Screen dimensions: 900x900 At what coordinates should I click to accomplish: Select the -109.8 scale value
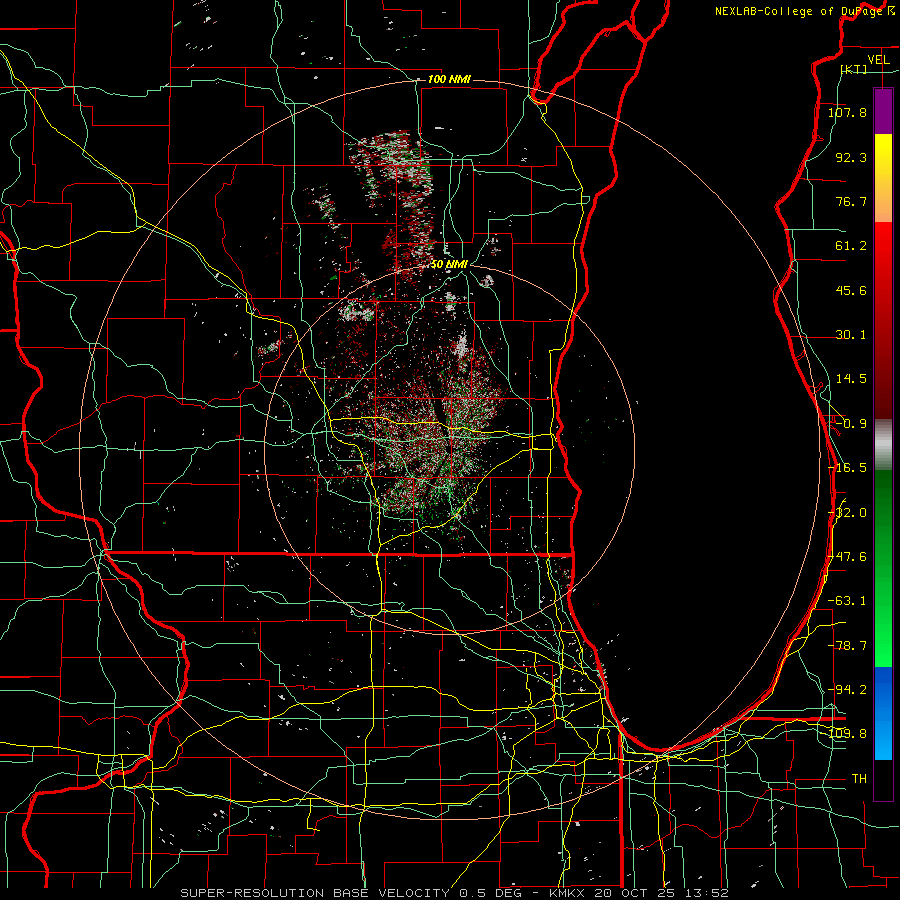click(847, 734)
